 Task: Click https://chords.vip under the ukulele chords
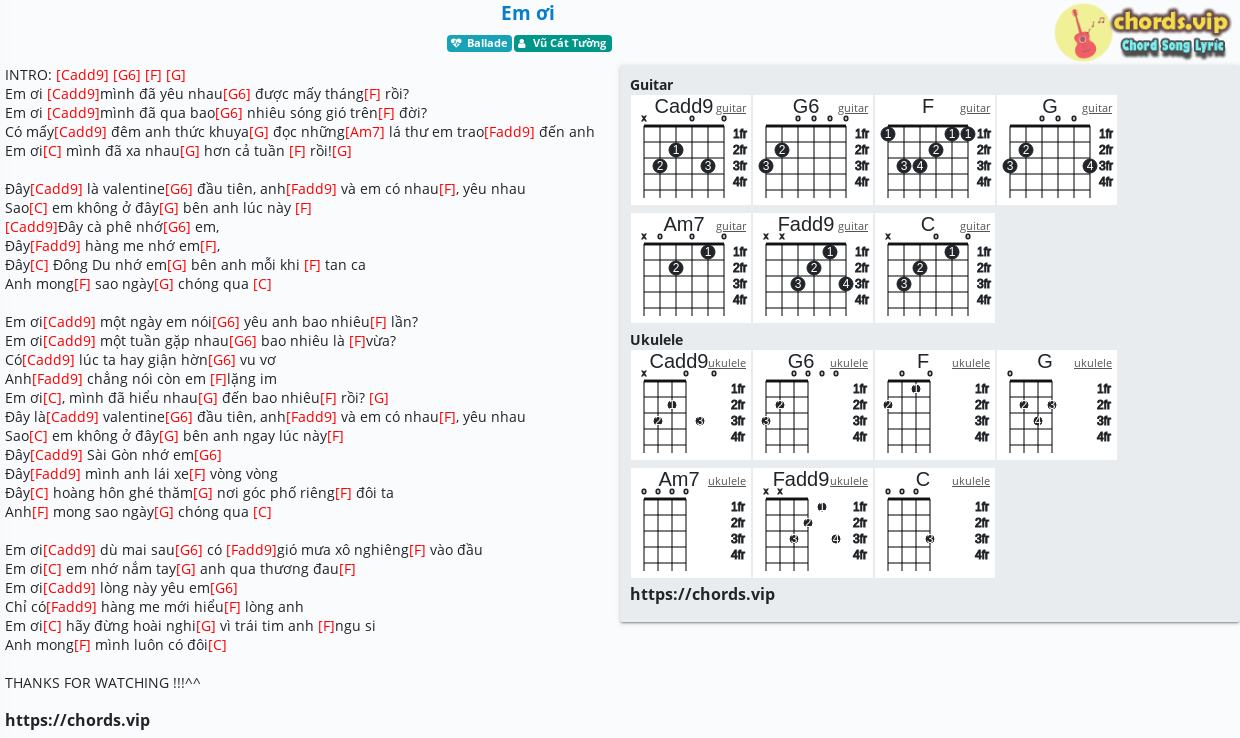(702, 594)
